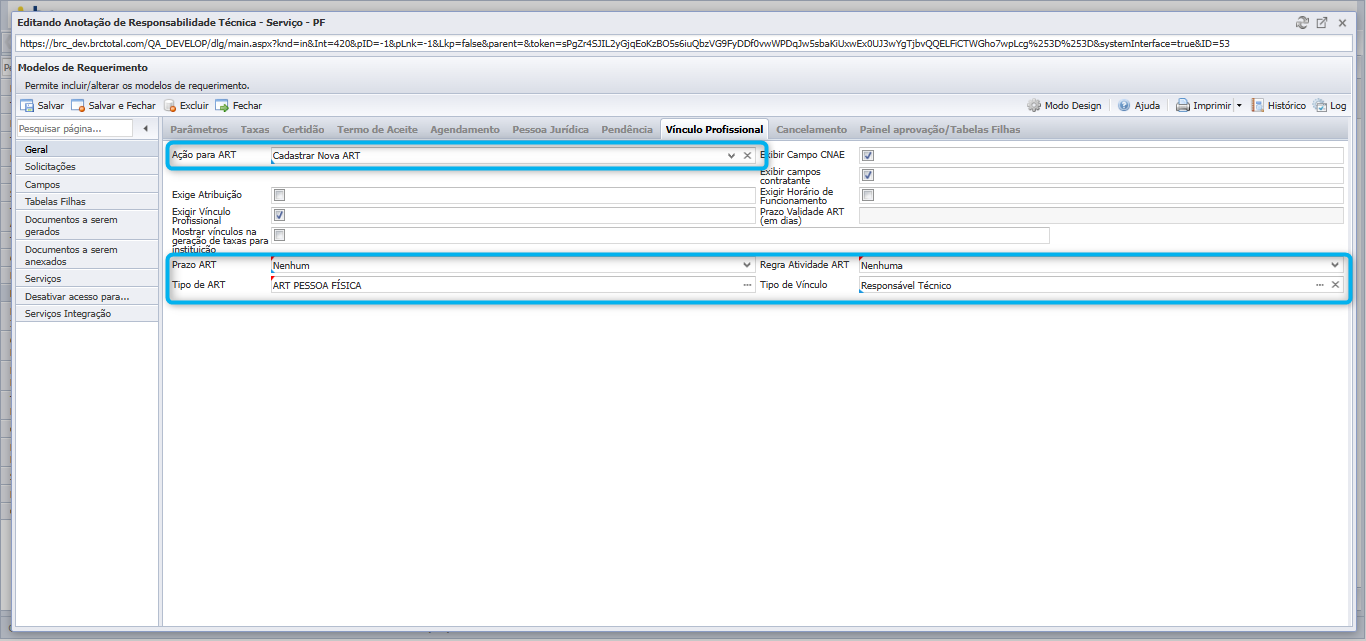Screen dimensions: 1366x641
Task: Click the Salvar save icon
Action: point(27,105)
